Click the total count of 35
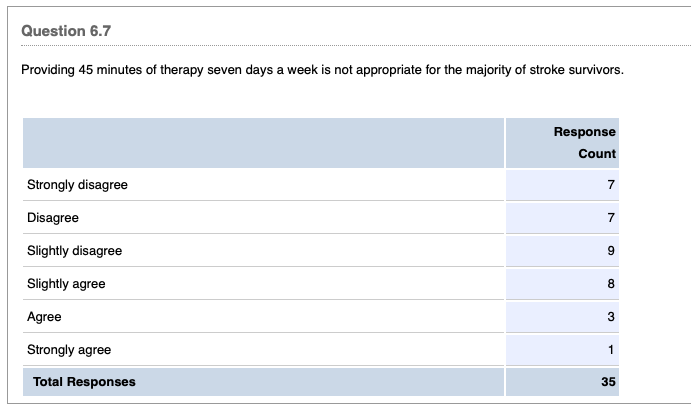The width and height of the screenshot is (691, 411). 609,382
